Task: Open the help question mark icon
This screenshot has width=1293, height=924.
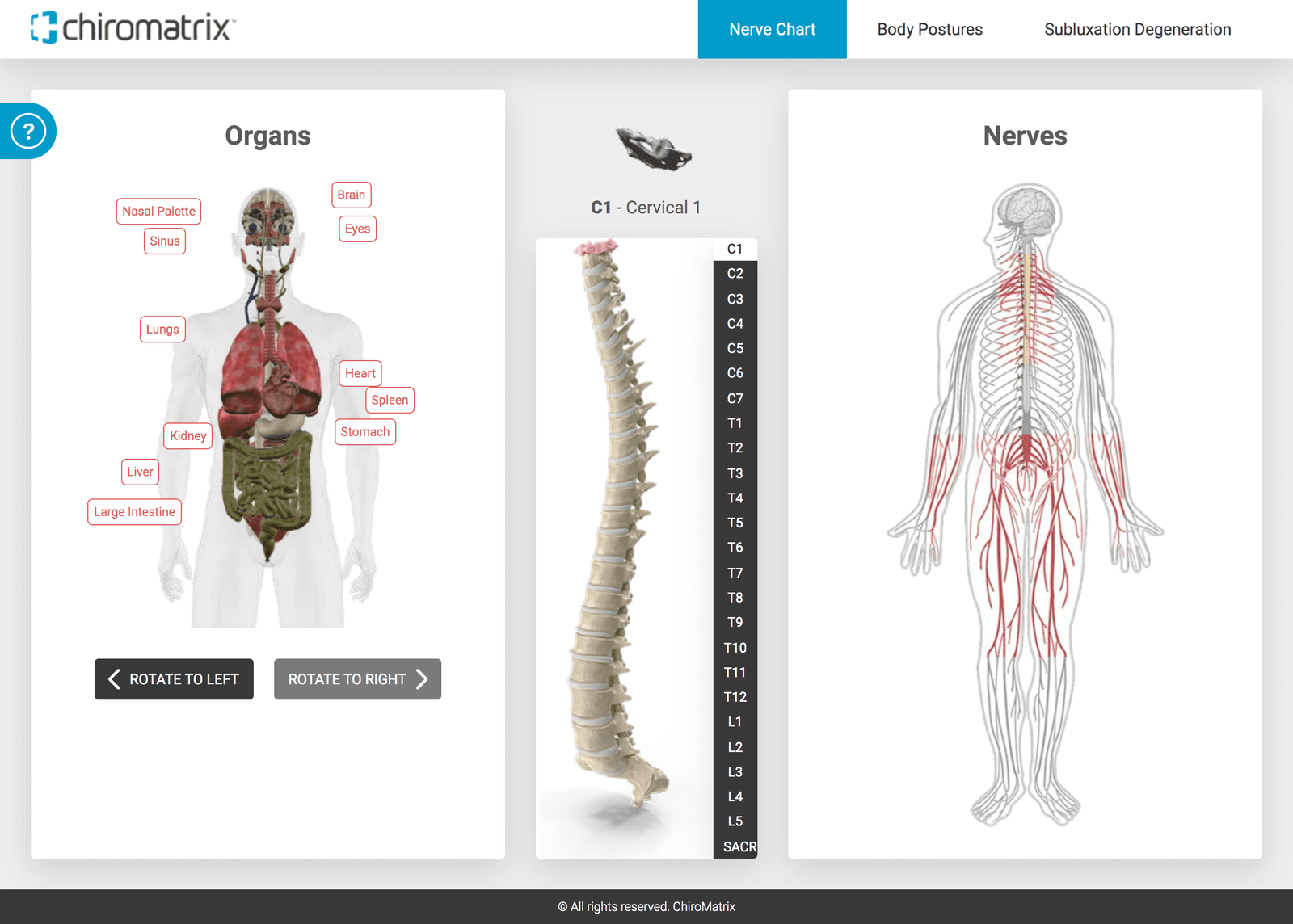Action: [x=28, y=130]
